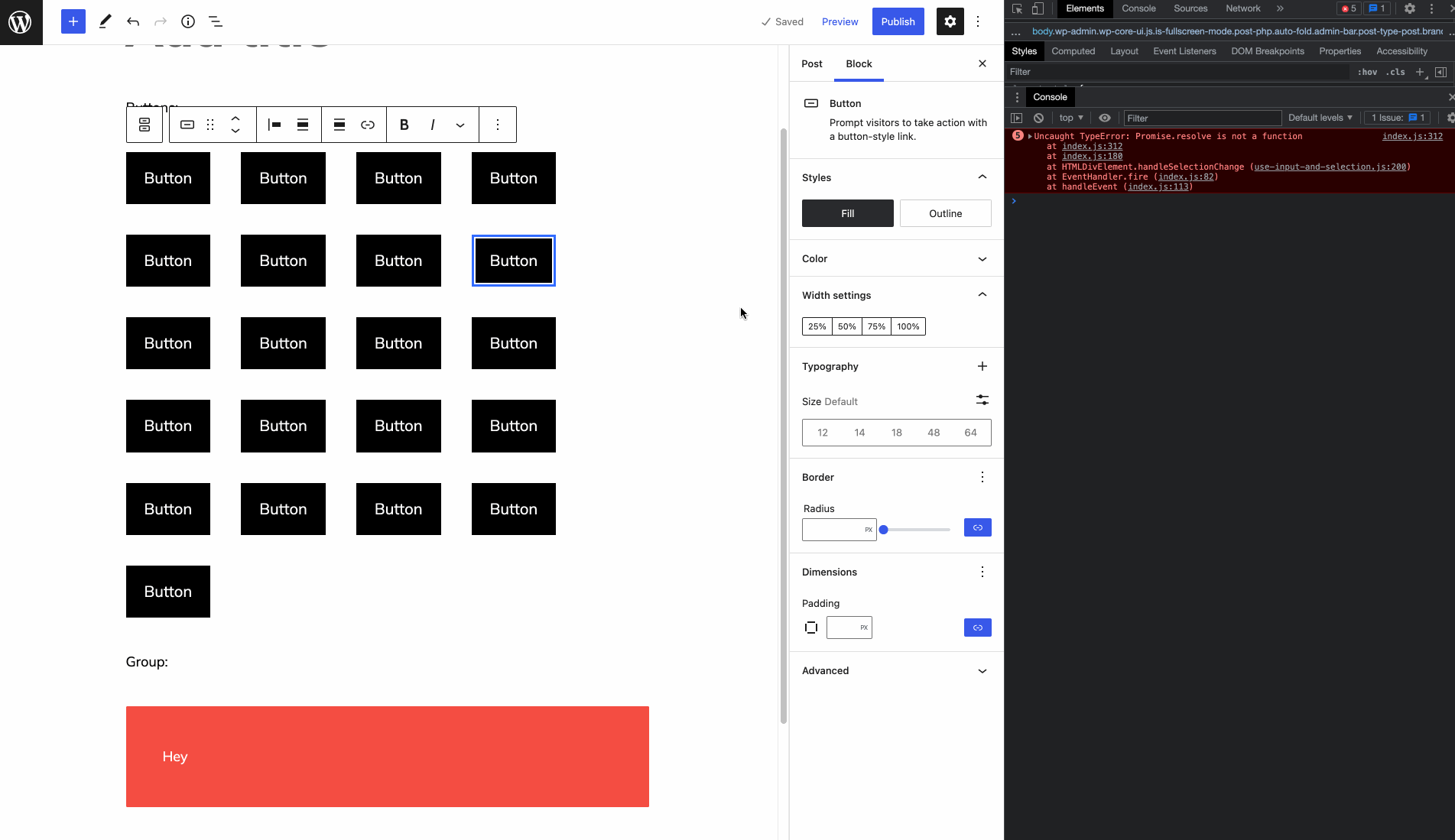
Task: Switch to the Post tab
Action: 812,64
